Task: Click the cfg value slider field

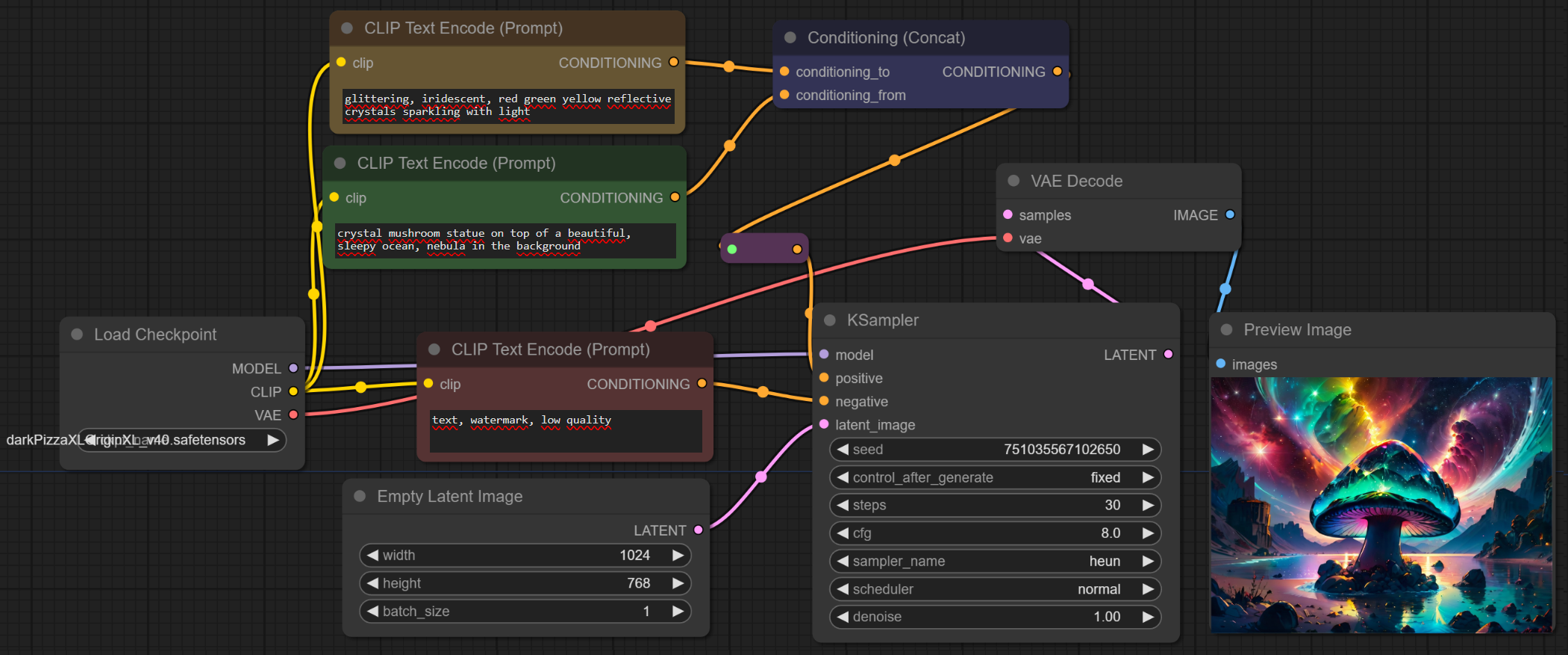Action: (x=995, y=533)
